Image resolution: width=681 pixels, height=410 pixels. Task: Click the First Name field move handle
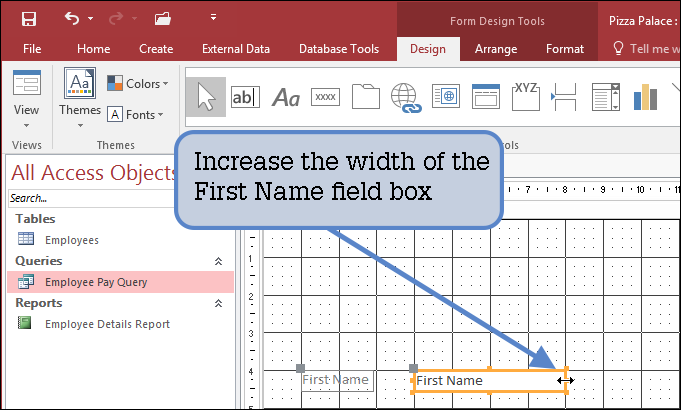click(x=413, y=368)
